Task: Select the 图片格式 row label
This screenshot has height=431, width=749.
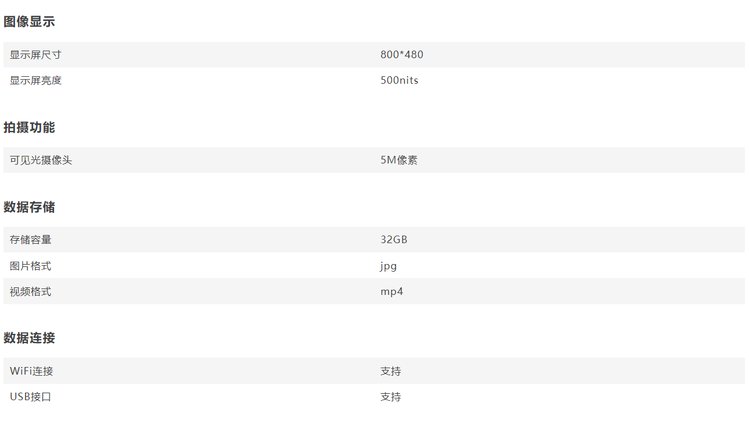Action: [x=30, y=266]
